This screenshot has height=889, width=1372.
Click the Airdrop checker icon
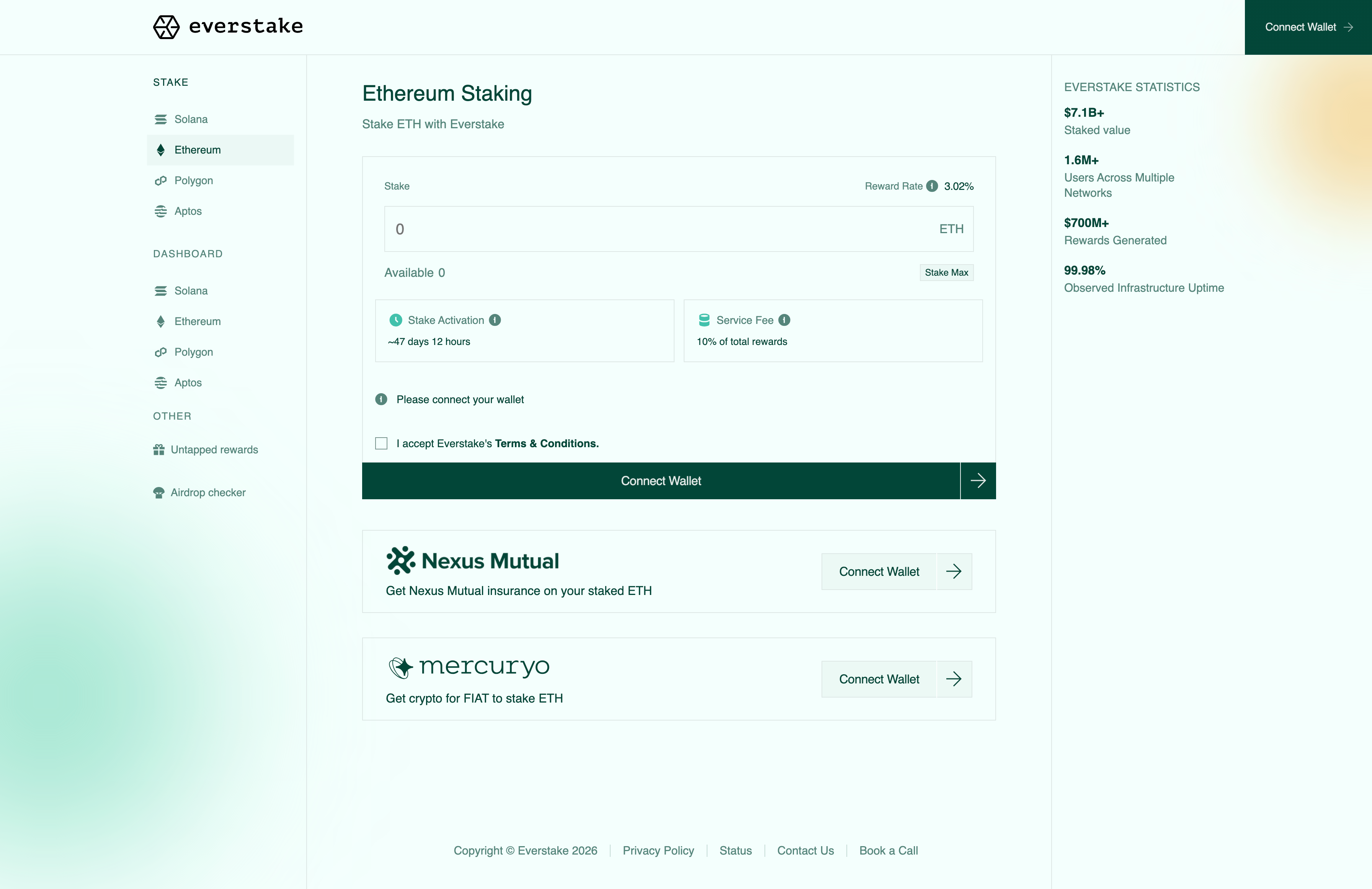pyautogui.click(x=158, y=492)
